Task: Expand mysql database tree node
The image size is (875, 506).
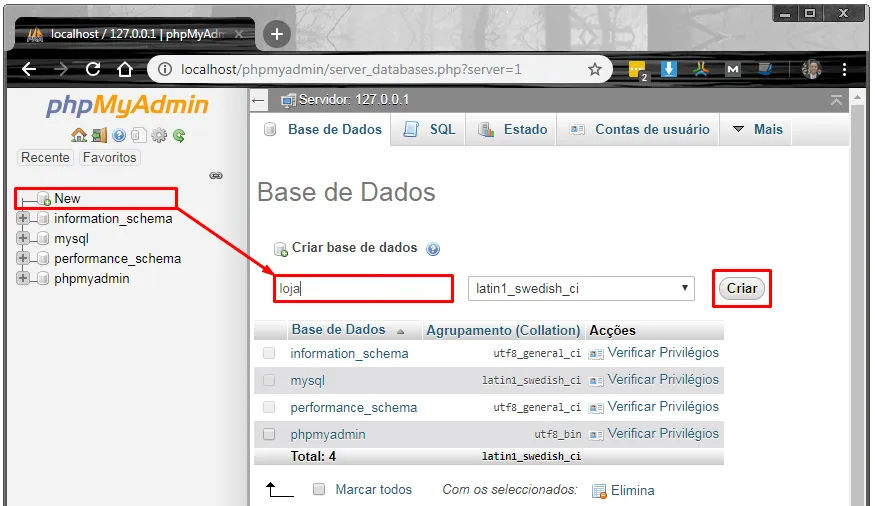Action: [23, 238]
